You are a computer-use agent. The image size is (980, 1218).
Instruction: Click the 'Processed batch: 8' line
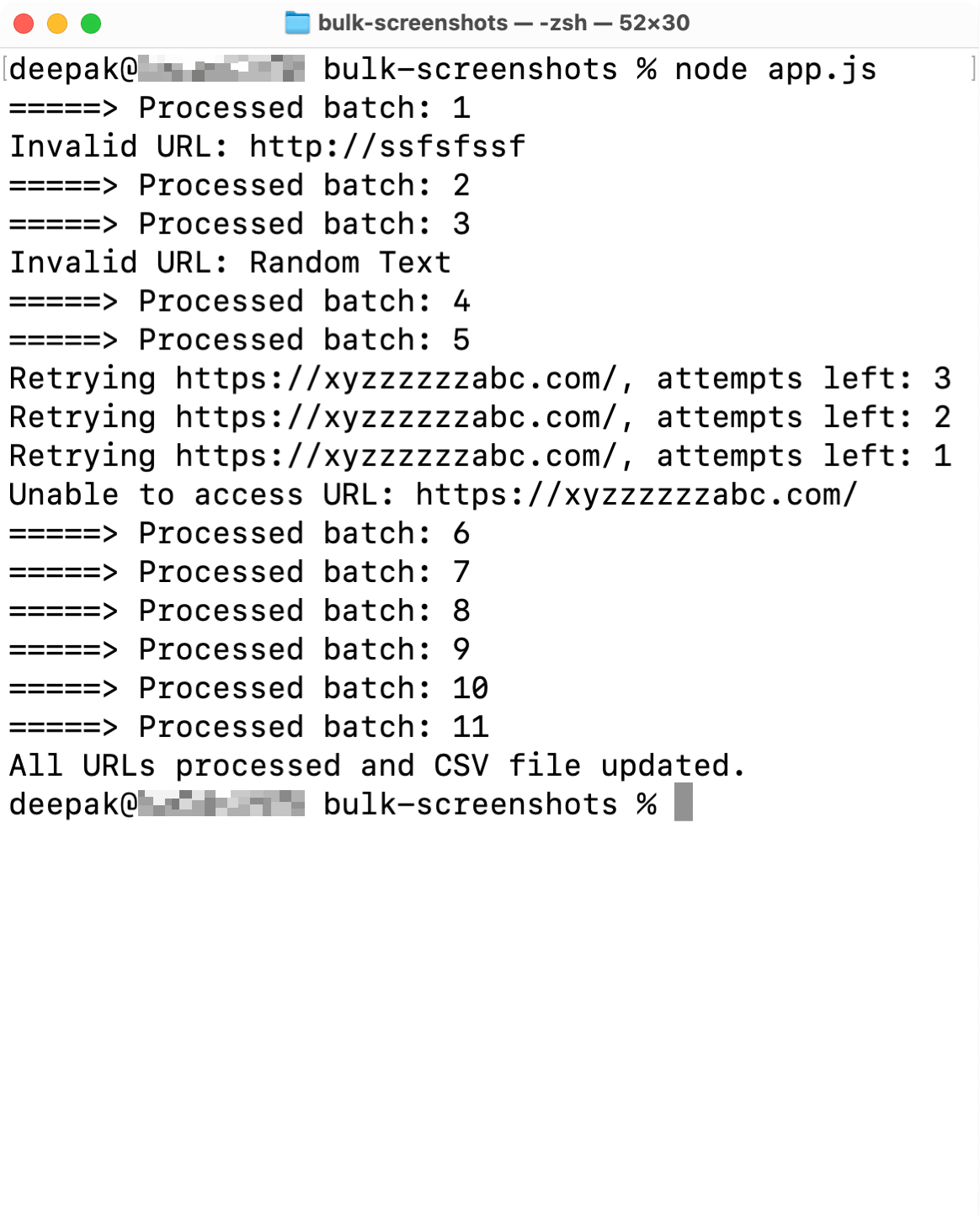[x=239, y=612]
